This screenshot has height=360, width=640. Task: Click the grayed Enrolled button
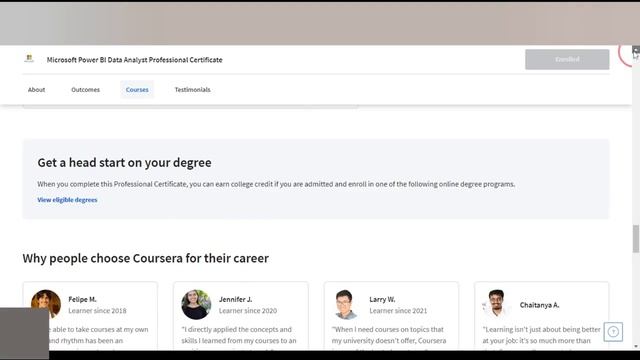coord(567,60)
